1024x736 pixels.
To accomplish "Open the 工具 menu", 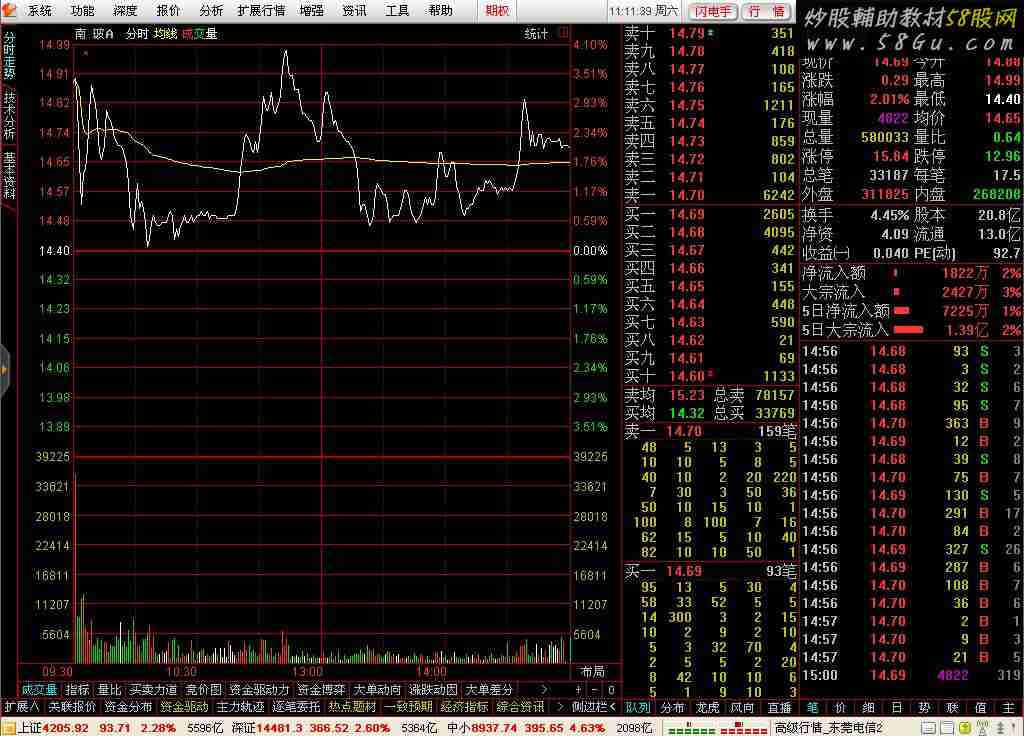I will [397, 10].
